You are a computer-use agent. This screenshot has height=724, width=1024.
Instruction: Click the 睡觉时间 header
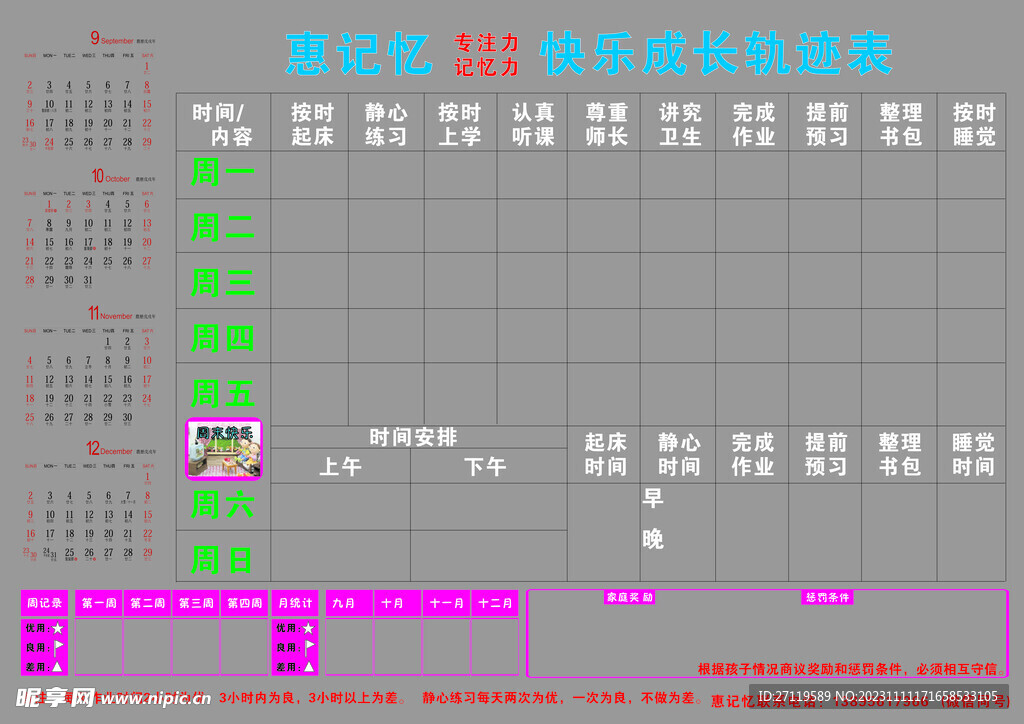pyautogui.click(x=973, y=454)
